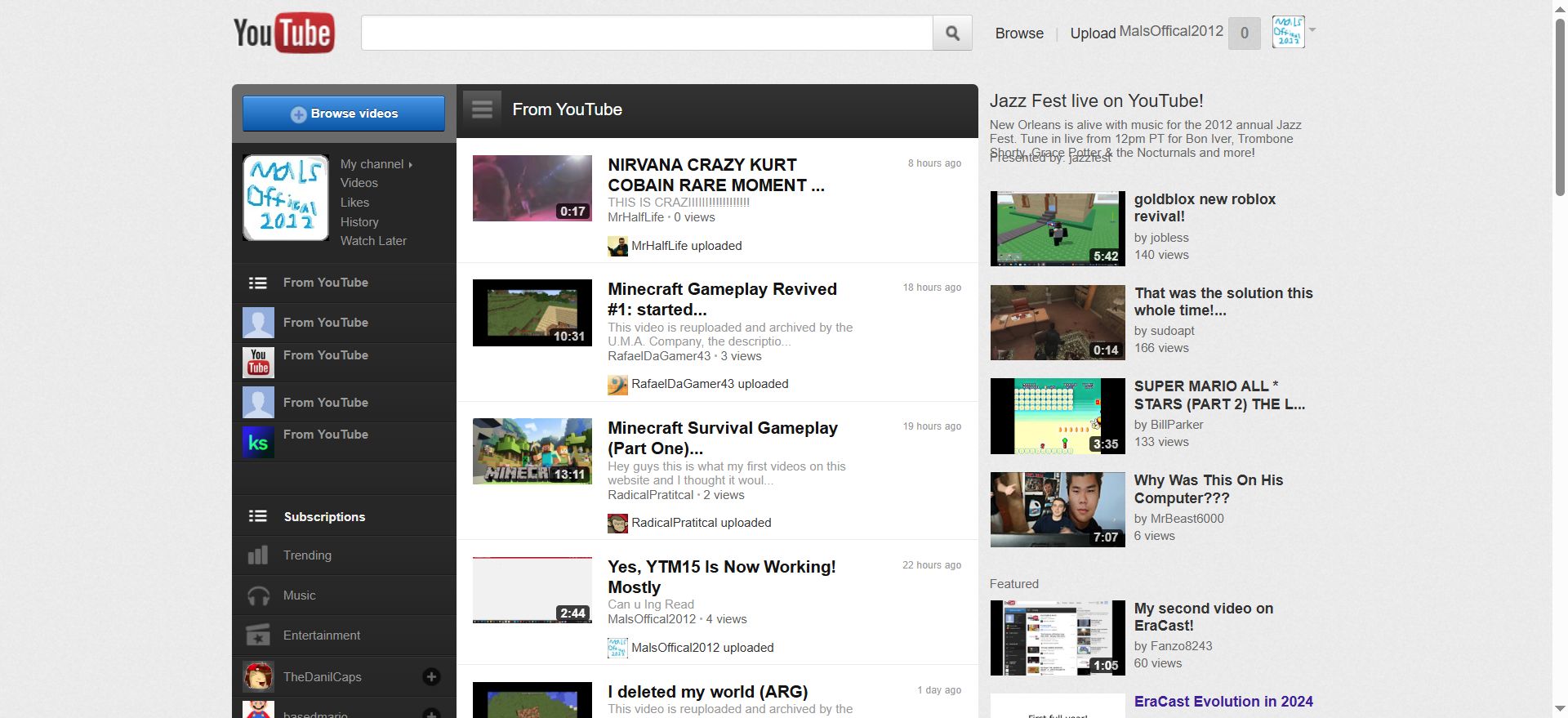Open MalsOffical2012 username in header
This screenshot has height=718, width=1568.
click(x=1171, y=31)
